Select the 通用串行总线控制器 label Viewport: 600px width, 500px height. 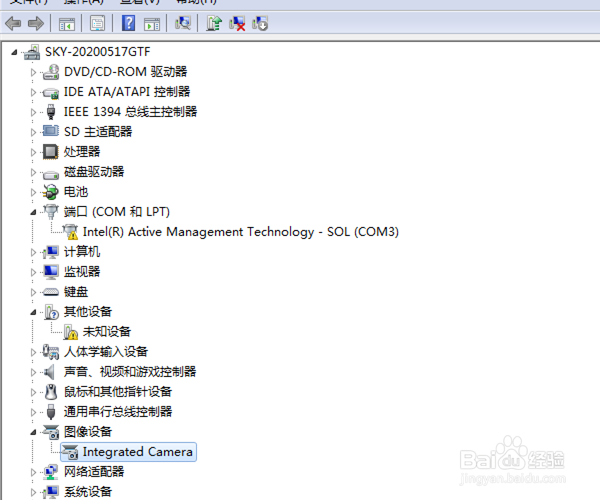tap(118, 412)
